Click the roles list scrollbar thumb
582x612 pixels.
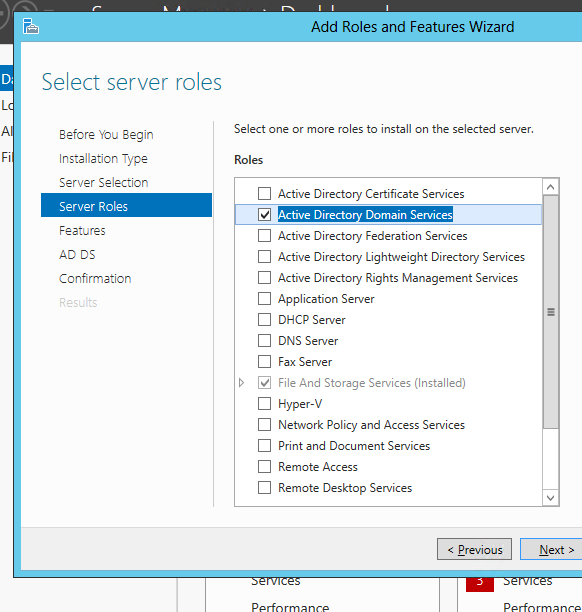pyautogui.click(x=551, y=312)
